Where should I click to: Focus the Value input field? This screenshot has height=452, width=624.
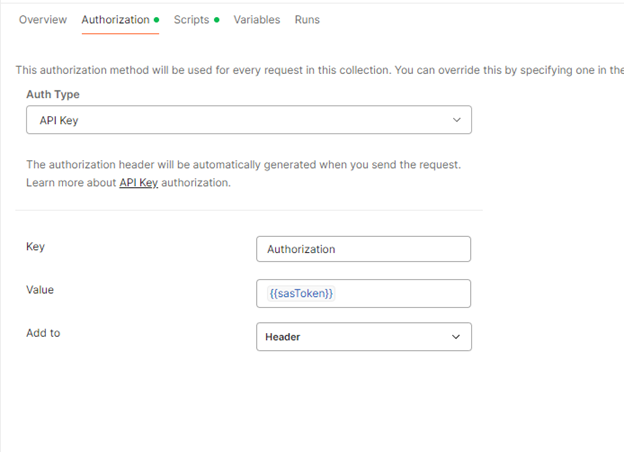(x=400, y=293)
